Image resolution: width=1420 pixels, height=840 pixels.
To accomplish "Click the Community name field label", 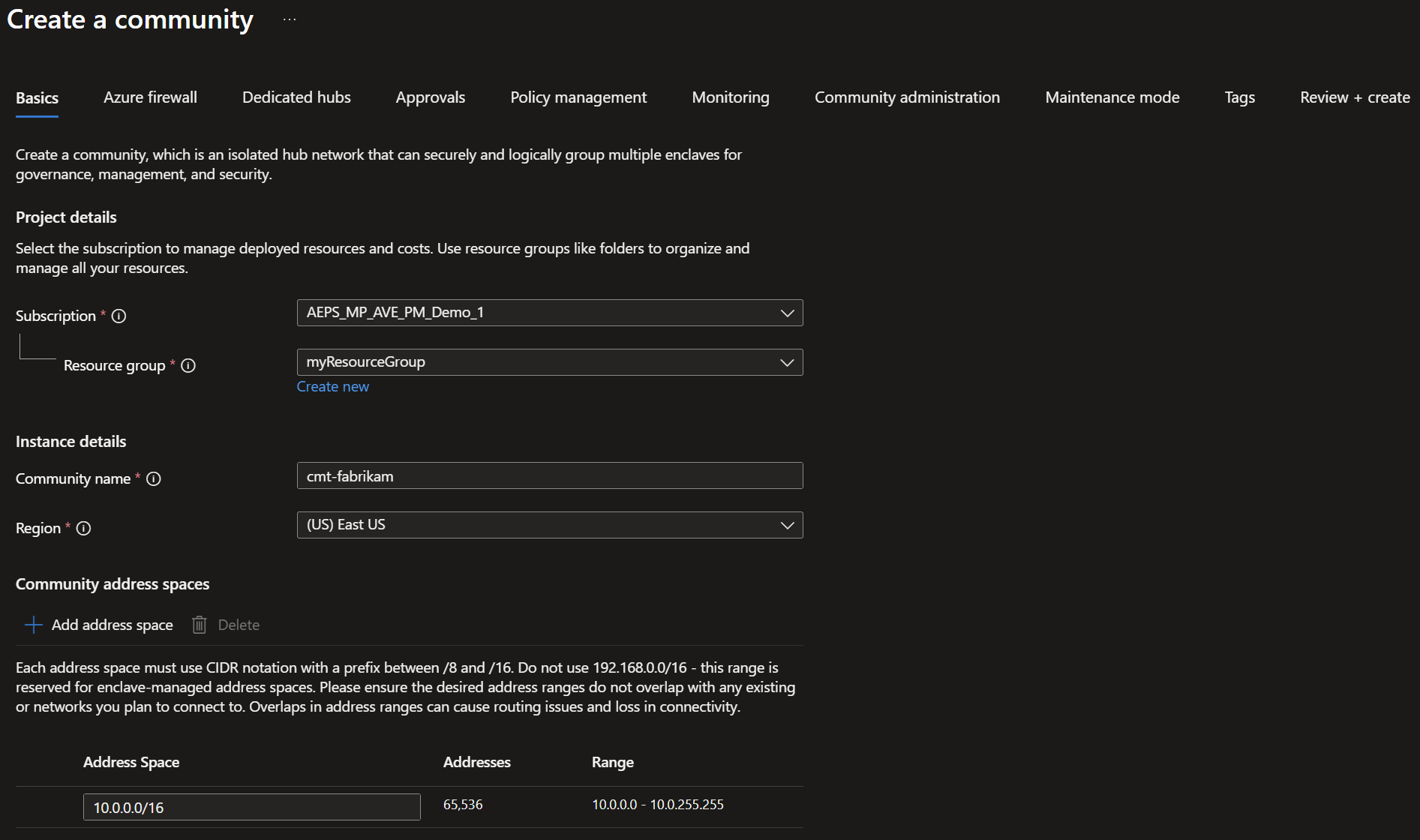I will [x=73, y=479].
